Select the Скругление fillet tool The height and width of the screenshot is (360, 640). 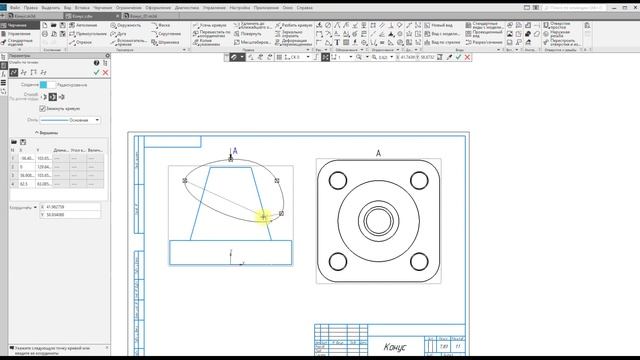166,34
